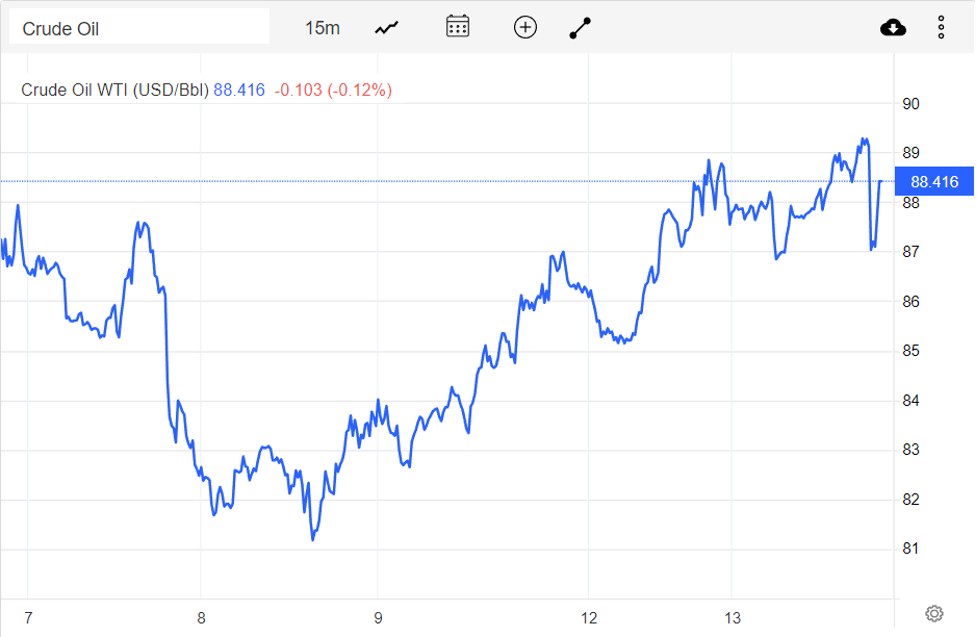Click the blue 88.416 price tag on axis
Viewport: 977px width, 637px height.
coord(934,182)
